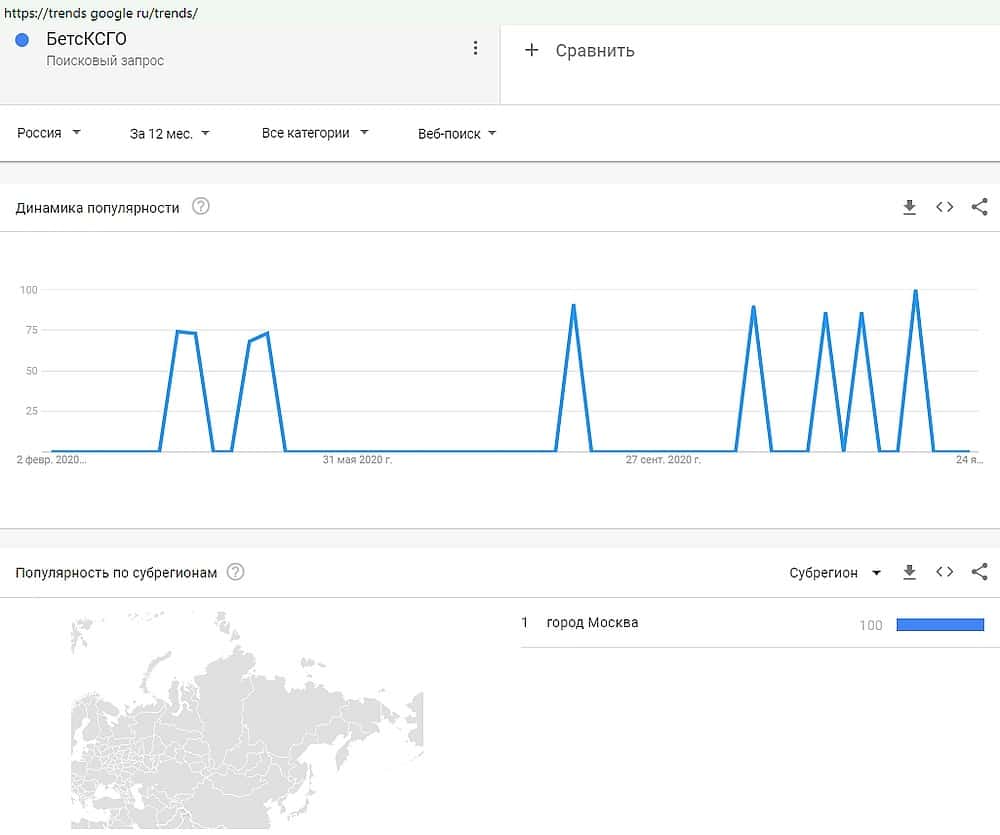This screenshot has width=1000, height=835.
Task: Click the highest peak on the chart
Action: point(915,291)
